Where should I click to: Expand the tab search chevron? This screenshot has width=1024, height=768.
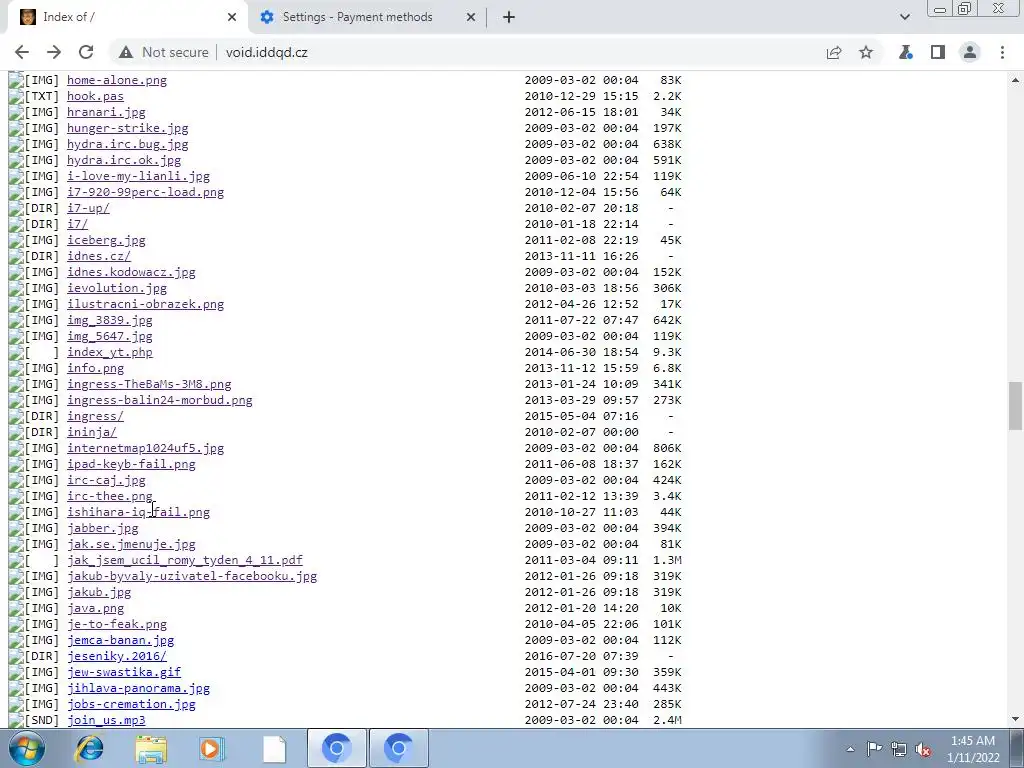904,17
